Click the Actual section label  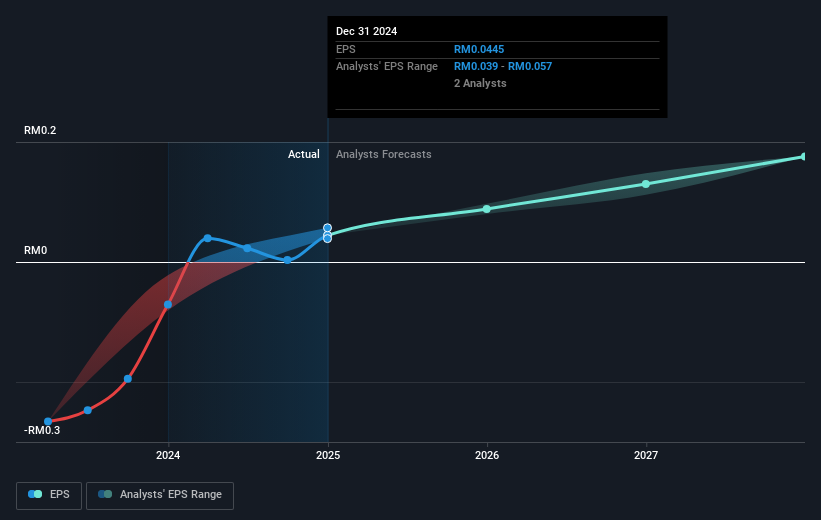point(304,154)
